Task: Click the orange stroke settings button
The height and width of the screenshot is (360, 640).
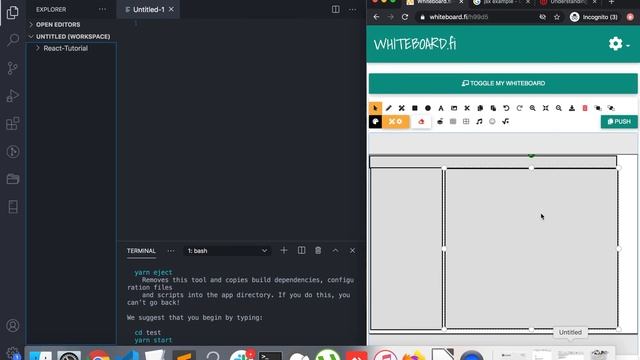Action: 395,122
